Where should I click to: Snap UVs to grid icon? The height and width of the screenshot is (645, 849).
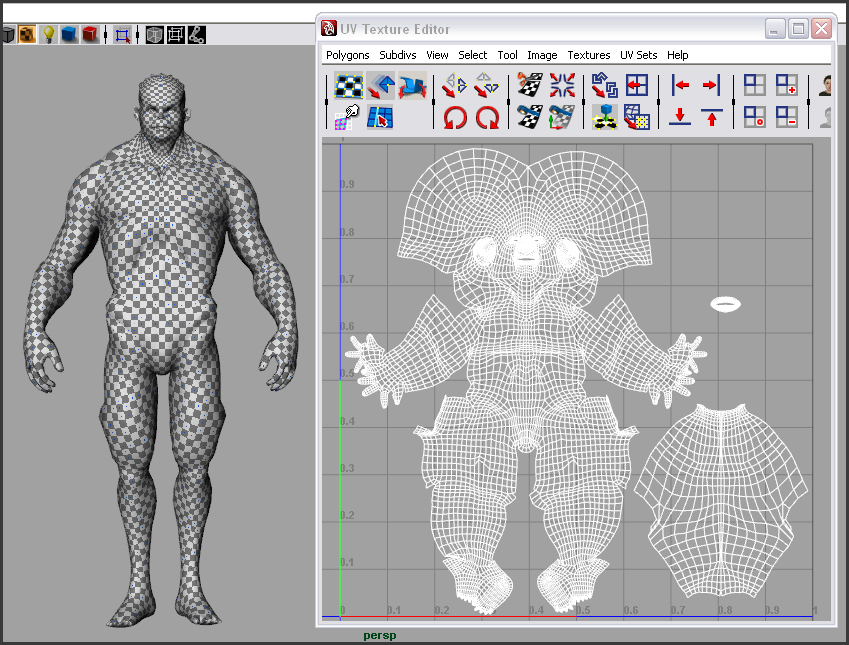tap(637, 117)
